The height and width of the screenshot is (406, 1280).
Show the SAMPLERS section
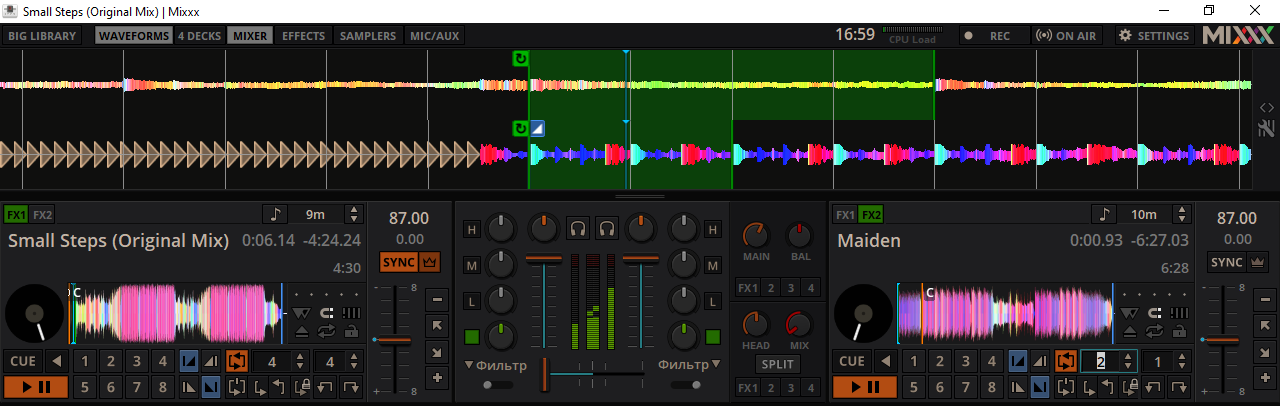[368, 36]
